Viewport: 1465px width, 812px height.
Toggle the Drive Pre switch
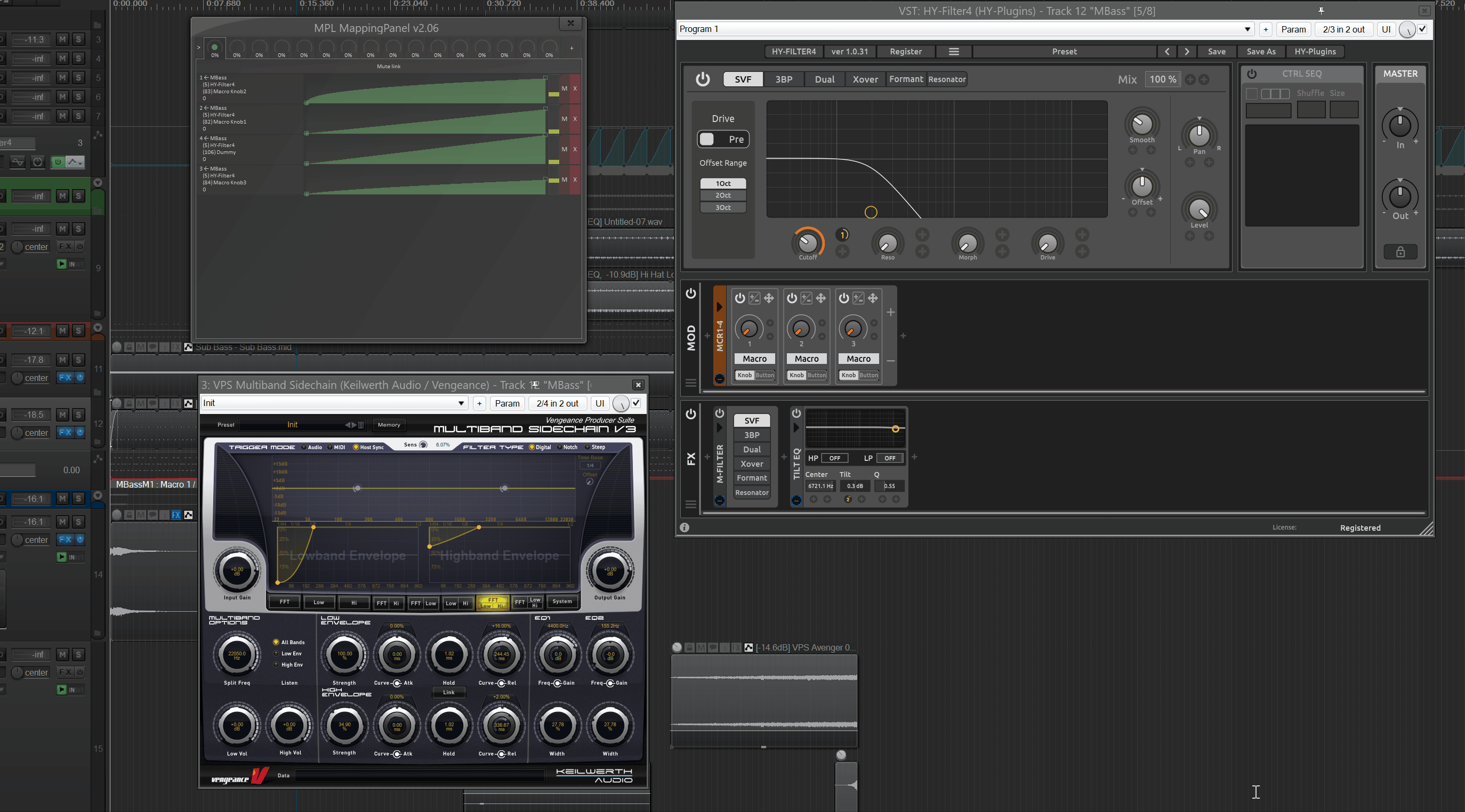(x=723, y=139)
